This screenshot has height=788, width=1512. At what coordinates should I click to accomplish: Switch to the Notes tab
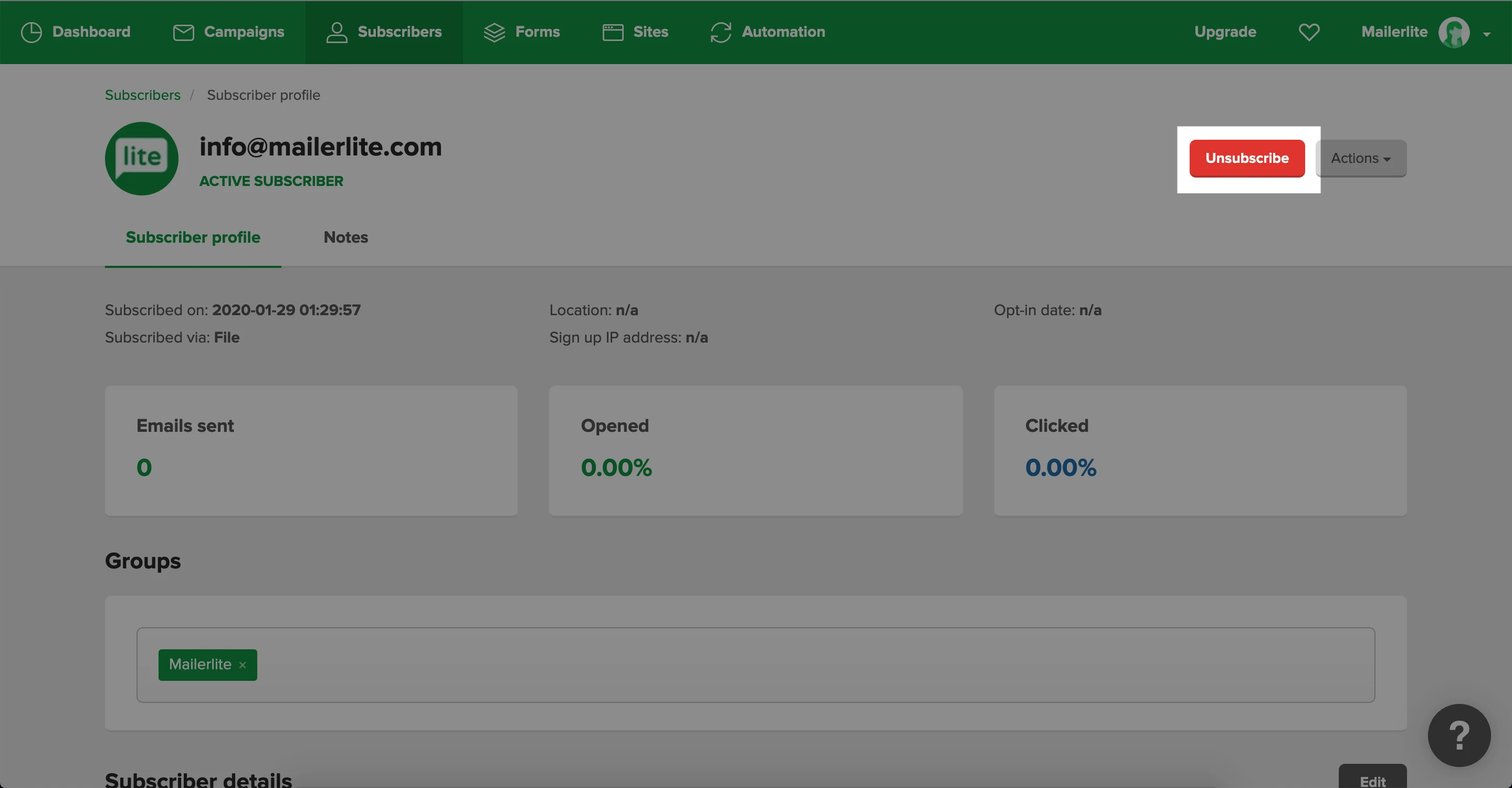(346, 237)
